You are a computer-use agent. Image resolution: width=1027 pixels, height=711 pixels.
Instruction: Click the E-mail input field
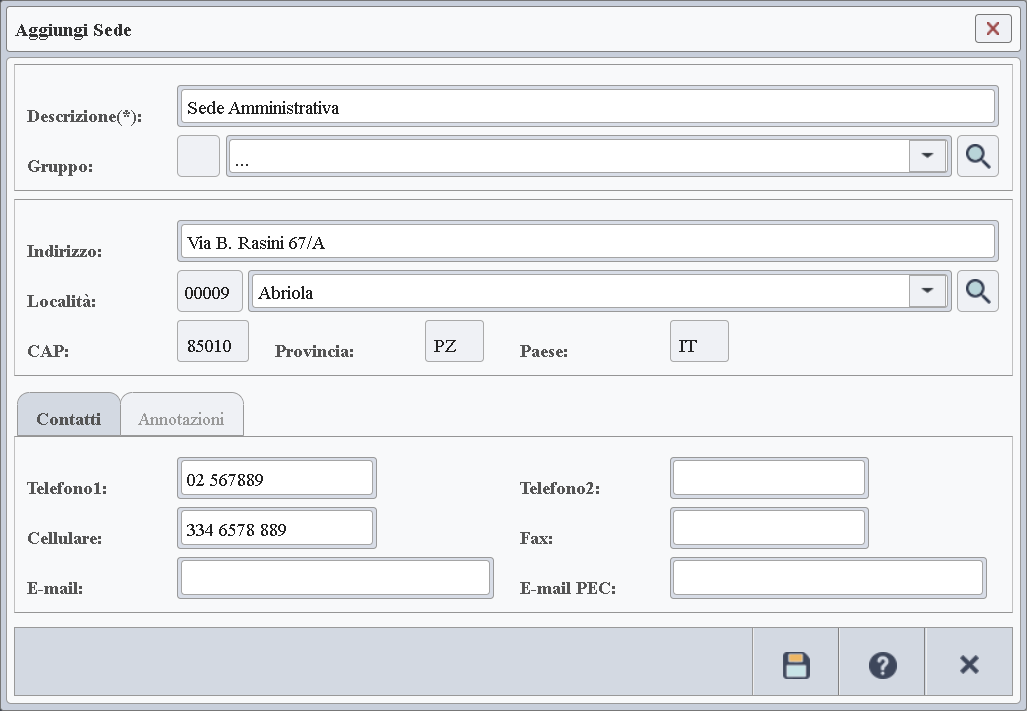click(x=335, y=578)
